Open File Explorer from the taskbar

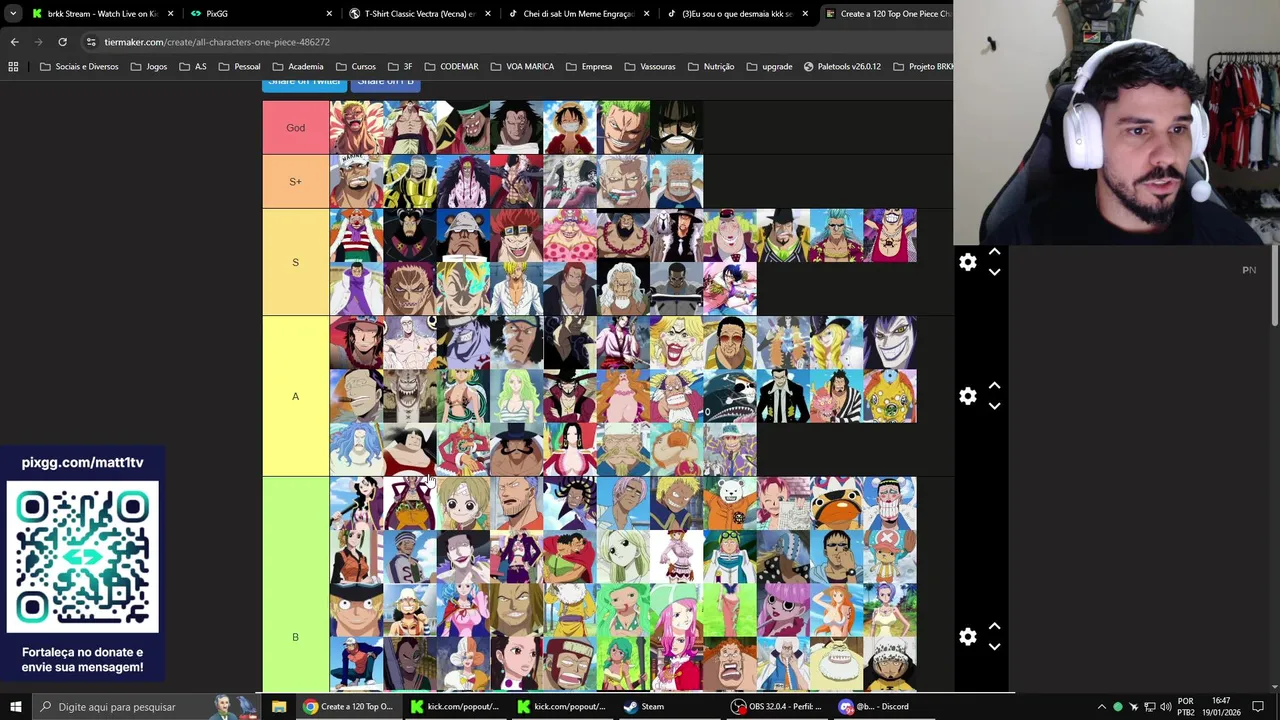279,707
